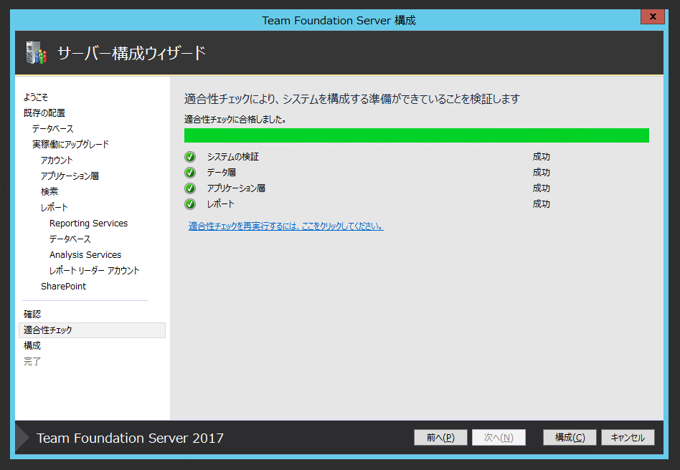The image size is (680, 470).
Task: Start configuration with 構成(C) button
Action: (569, 437)
